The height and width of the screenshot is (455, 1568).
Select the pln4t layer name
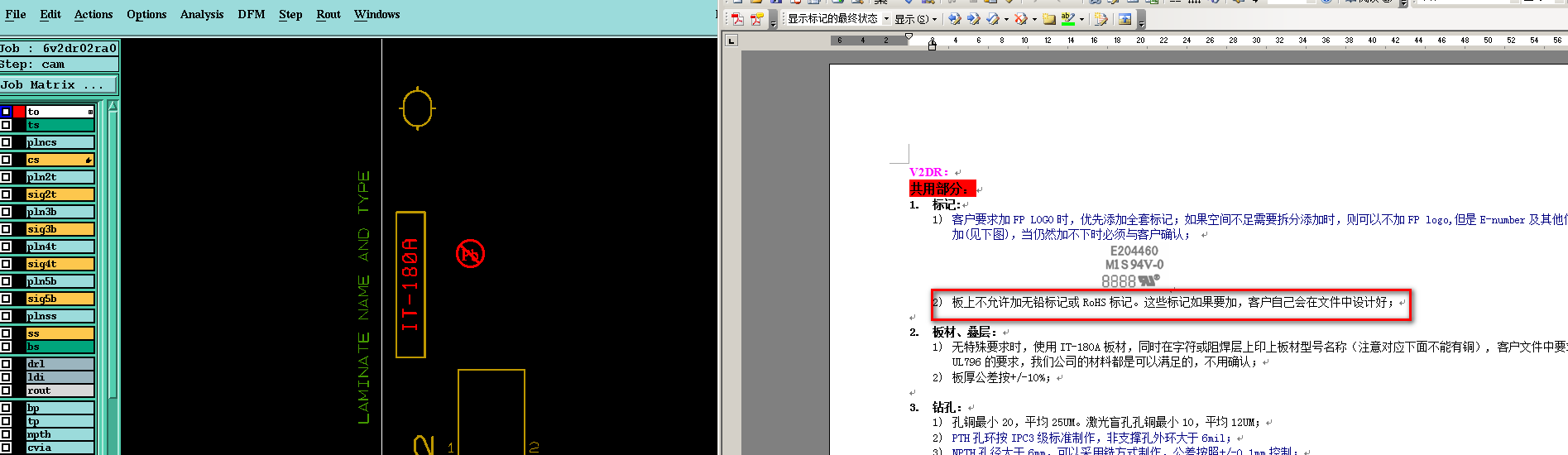click(x=60, y=247)
